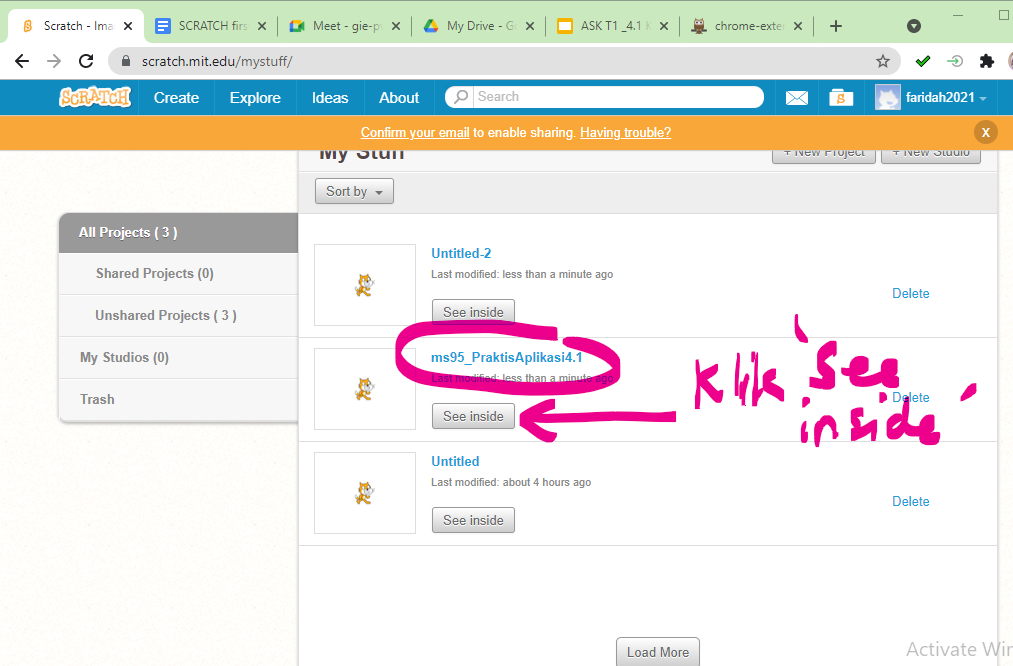Click the browser back arrow

[21, 61]
